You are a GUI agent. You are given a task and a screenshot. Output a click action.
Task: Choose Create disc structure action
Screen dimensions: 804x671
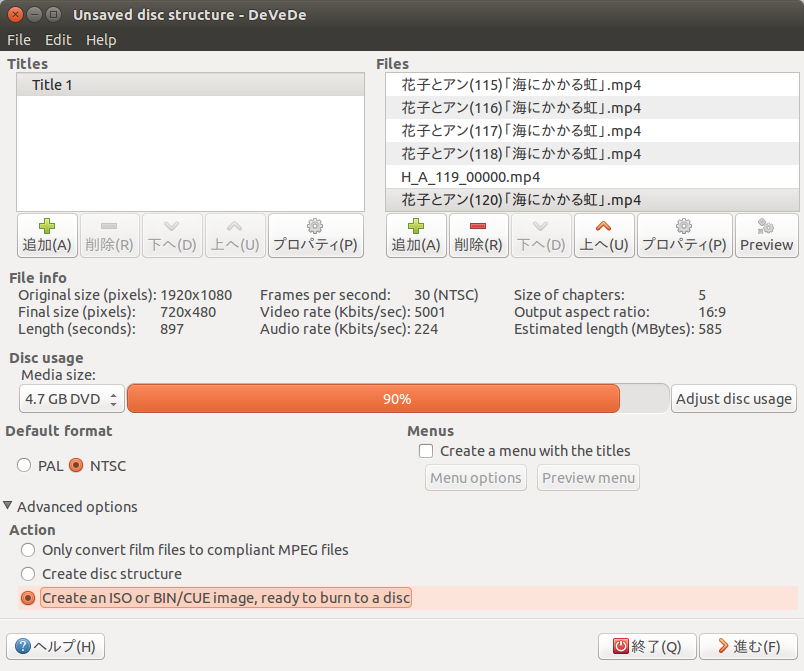point(28,574)
